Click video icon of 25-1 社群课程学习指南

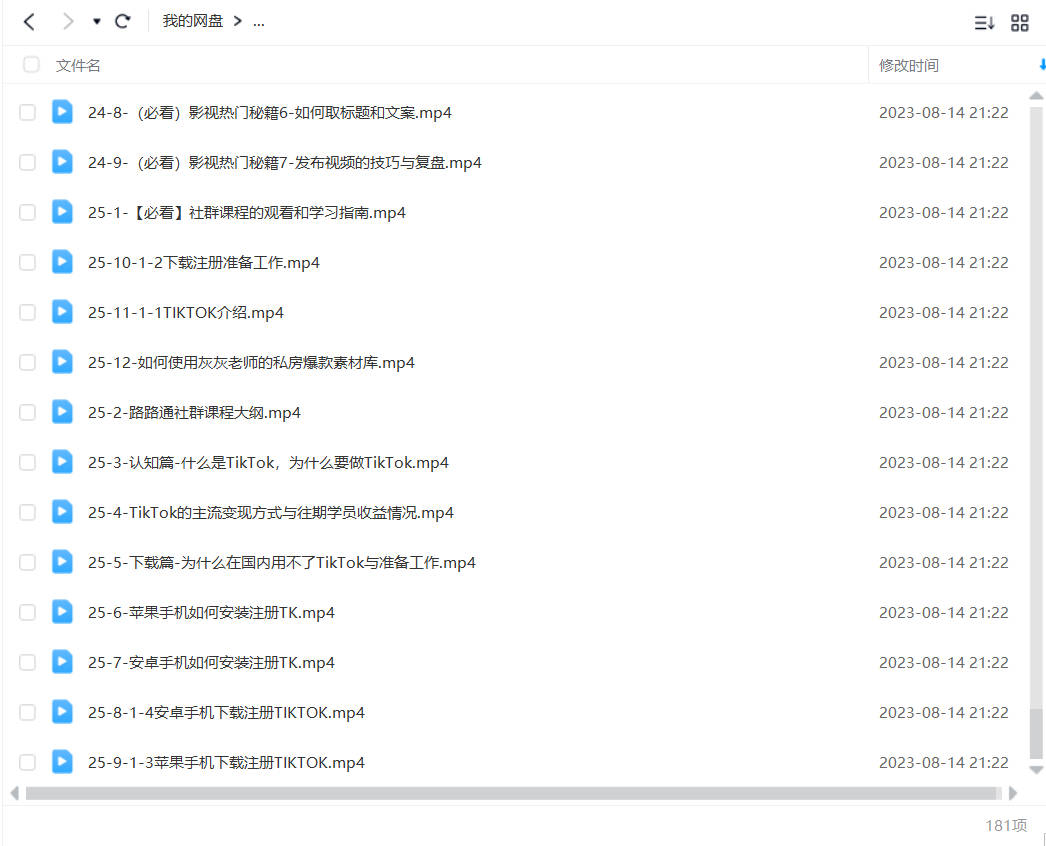62,212
